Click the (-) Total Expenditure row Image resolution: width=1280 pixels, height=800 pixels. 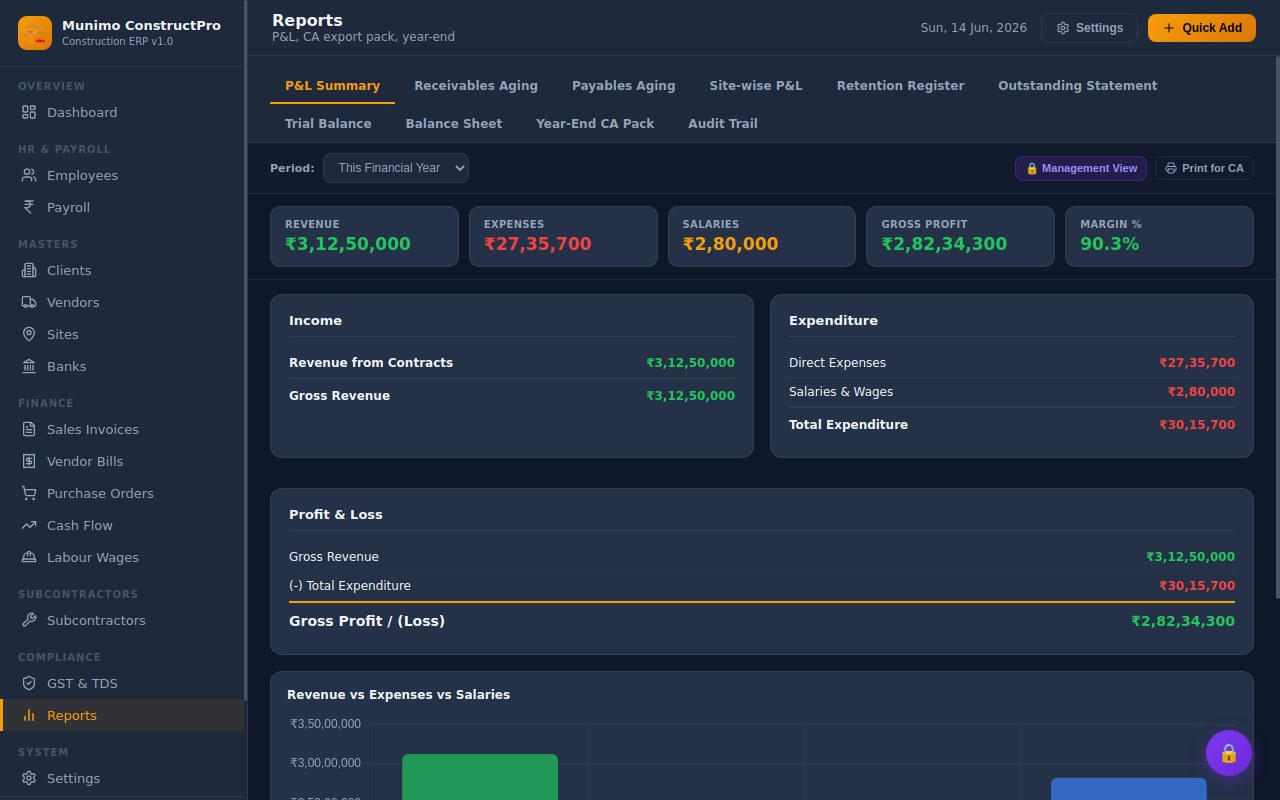click(762, 586)
